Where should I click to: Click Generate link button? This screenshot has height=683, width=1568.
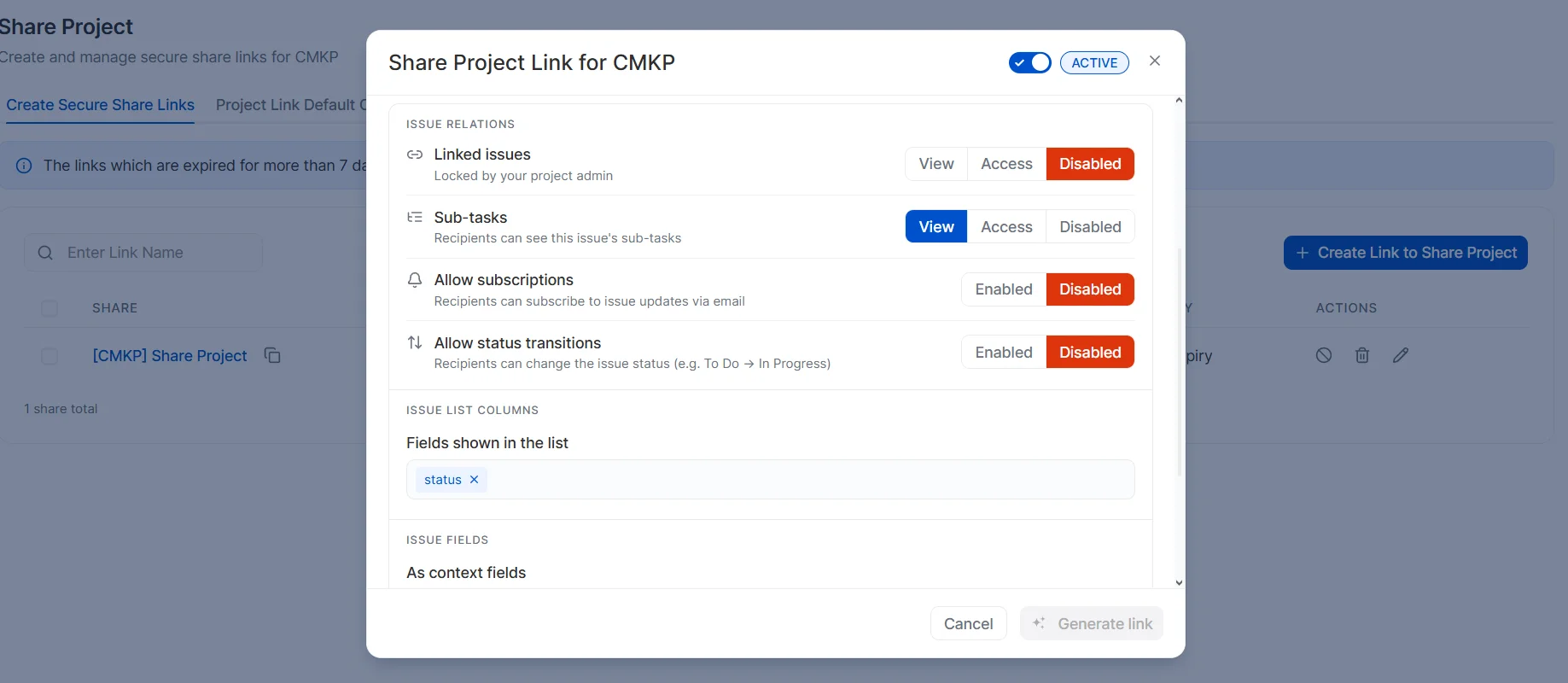pyautogui.click(x=1091, y=624)
